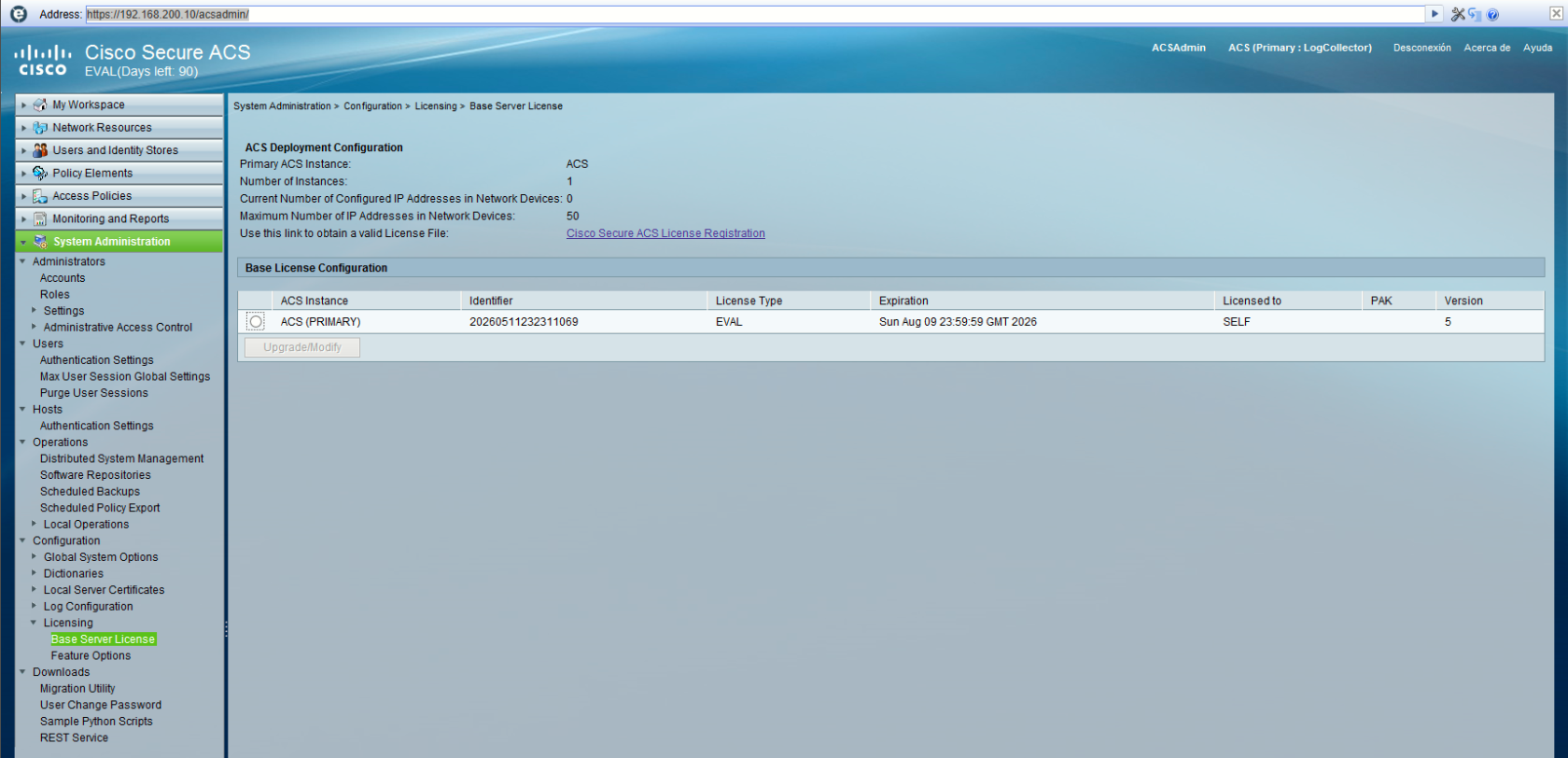
Task: Select the Base Server License item
Action: click(x=103, y=639)
